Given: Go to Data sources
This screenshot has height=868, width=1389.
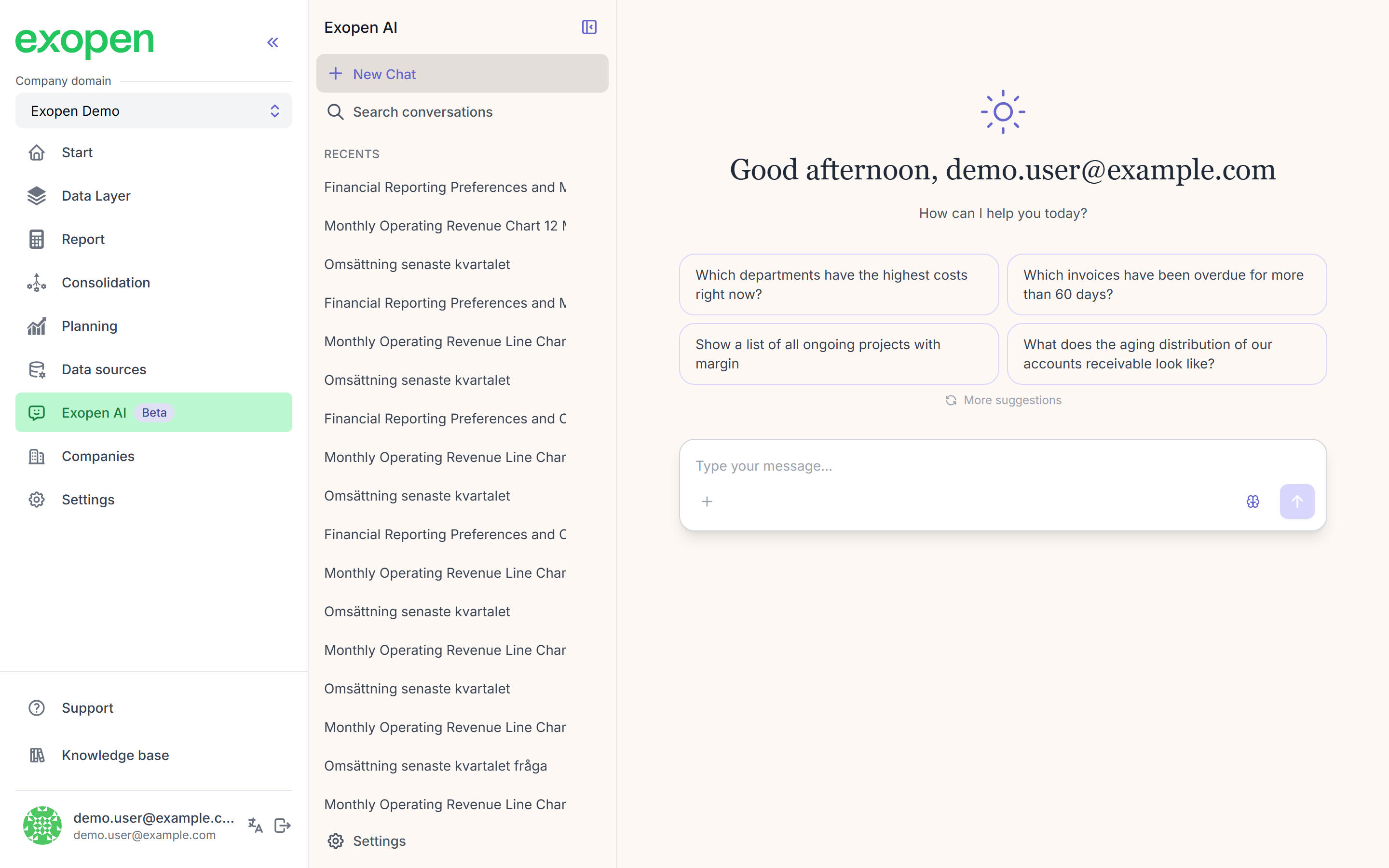Looking at the screenshot, I should (x=154, y=369).
